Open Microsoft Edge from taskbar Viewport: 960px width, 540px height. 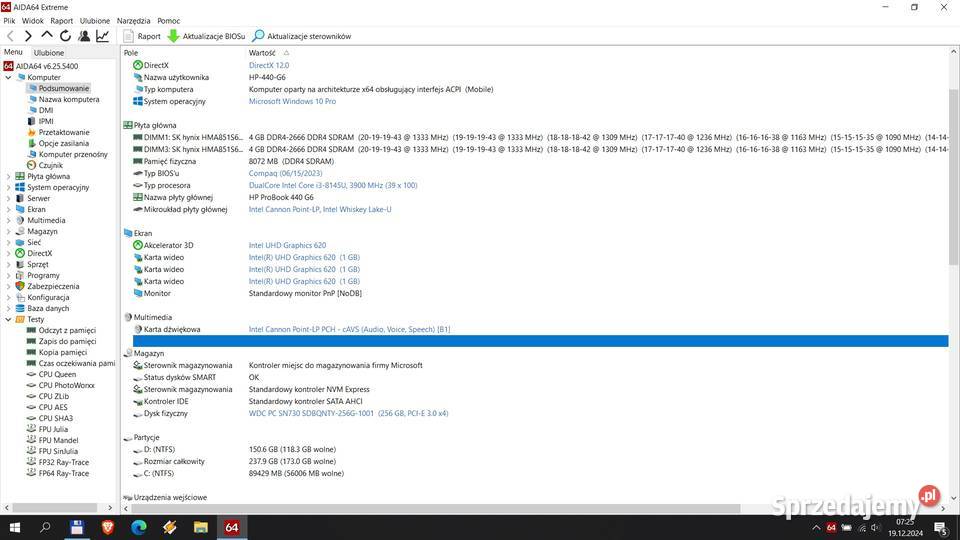139,528
